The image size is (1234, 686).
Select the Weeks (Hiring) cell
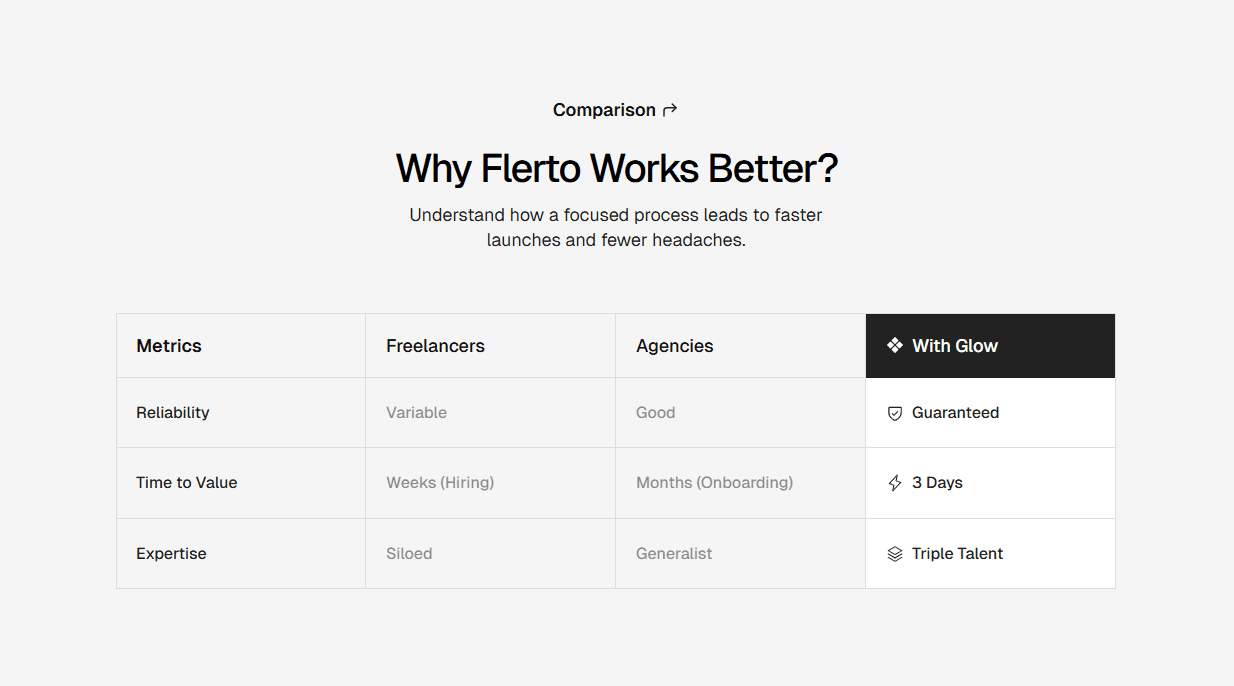tap(440, 482)
